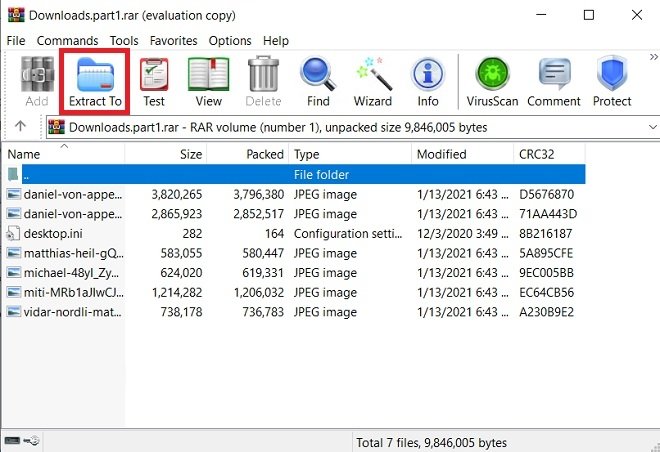Viewport: 660px width, 452px height.
Task: Select daniel-von-appe file sized 2,865,923
Action: 295,214
